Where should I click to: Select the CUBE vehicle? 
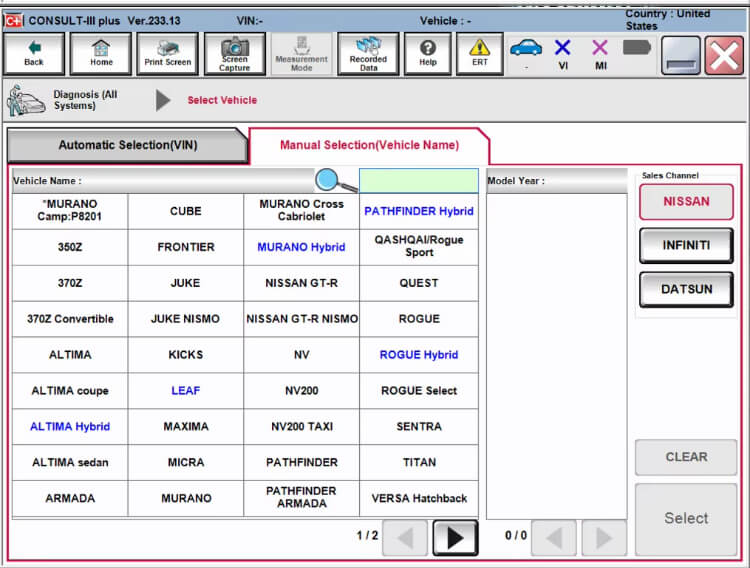pyautogui.click(x=186, y=211)
